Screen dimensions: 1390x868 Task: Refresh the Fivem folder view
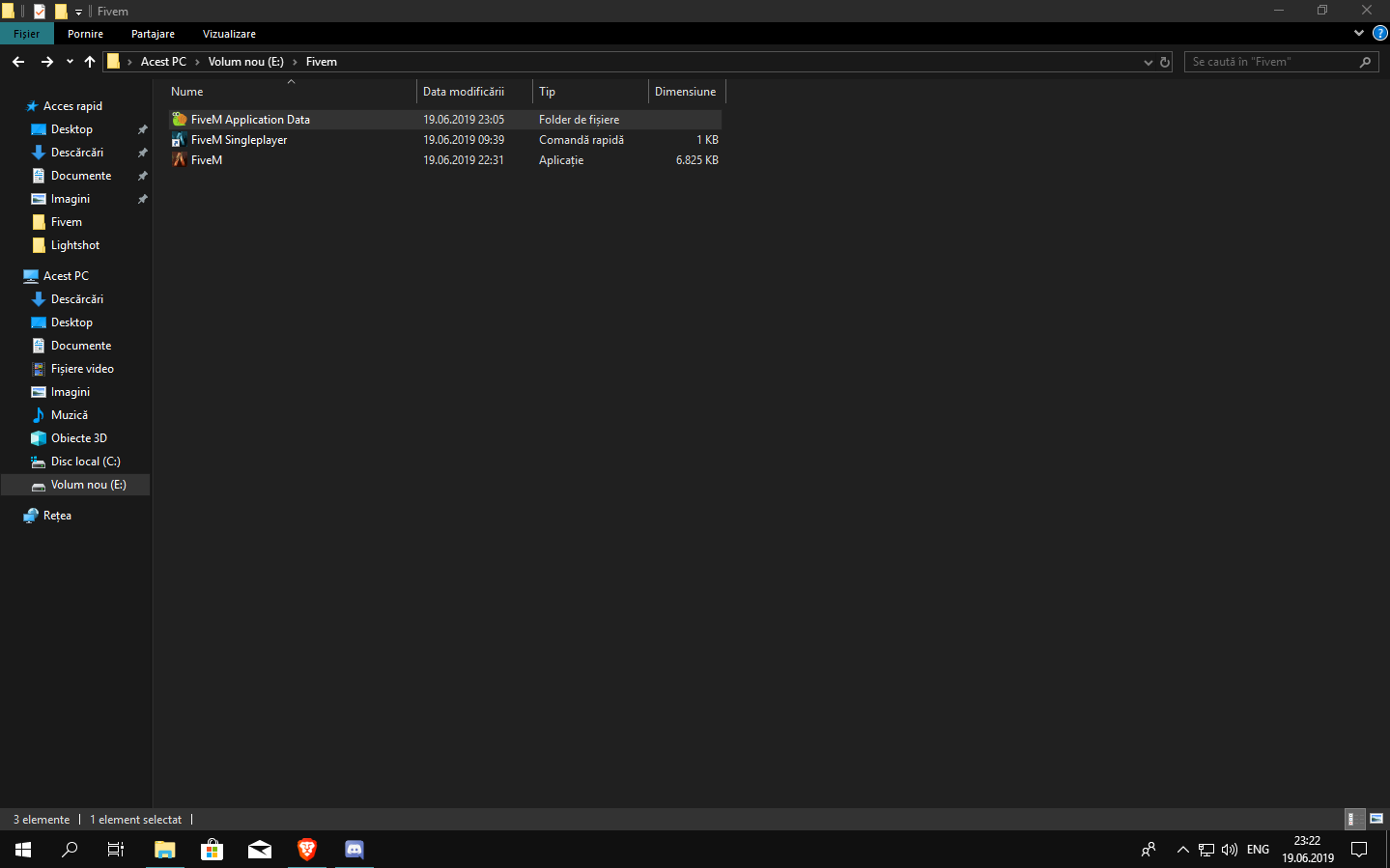click(x=1165, y=62)
